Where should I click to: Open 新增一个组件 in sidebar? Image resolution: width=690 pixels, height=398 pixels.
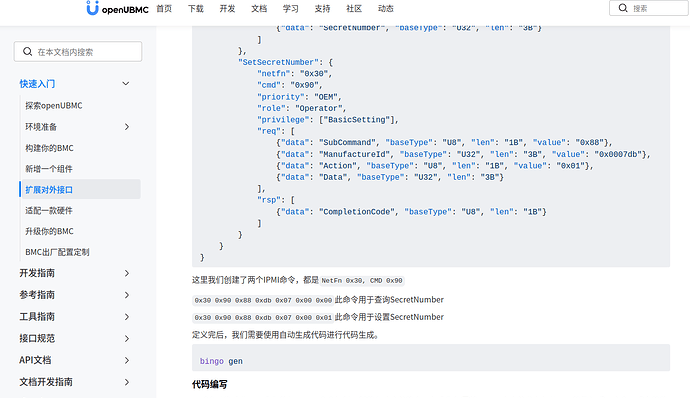coord(49,169)
